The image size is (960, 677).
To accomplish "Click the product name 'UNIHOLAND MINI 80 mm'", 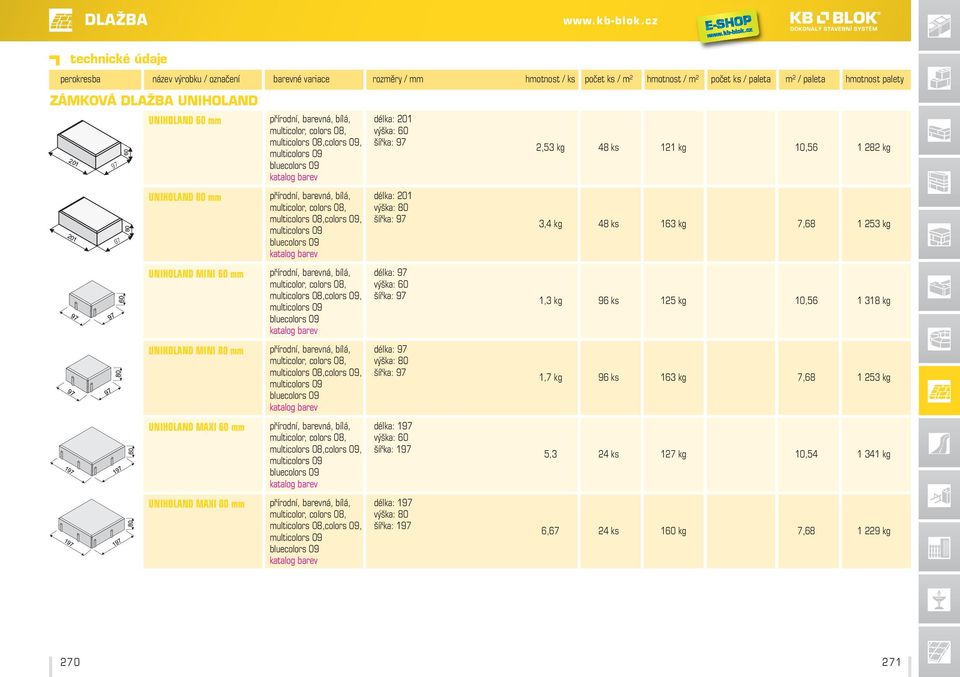I will (x=196, y=351).
